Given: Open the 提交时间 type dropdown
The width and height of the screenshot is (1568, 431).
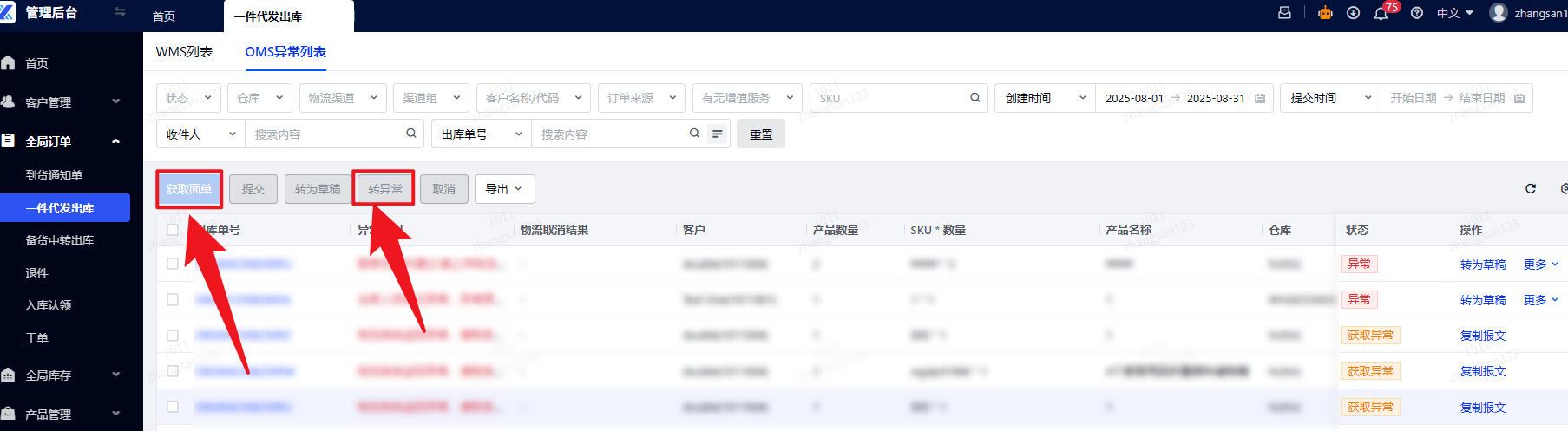Looking at the screenshot, I should click(x=1331, y=98).
